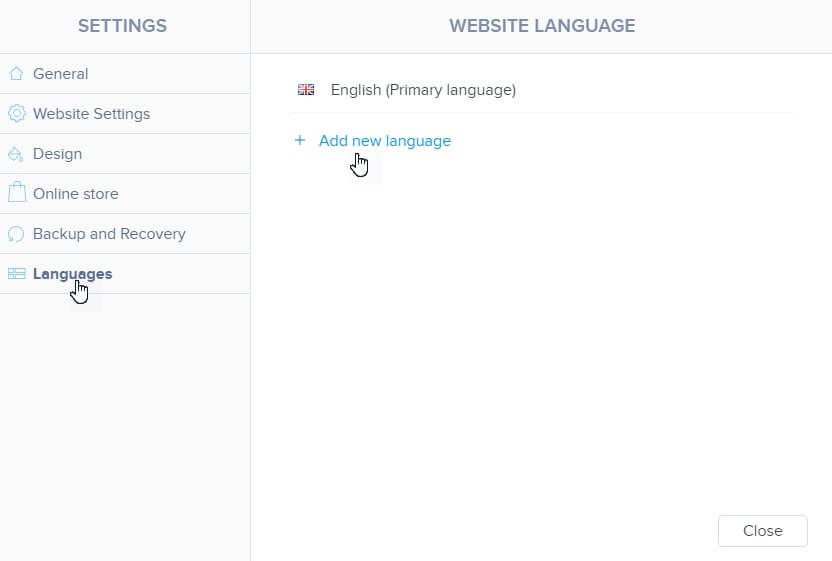Go to Website Settings section
The image size is (832, 561).
tap(91, 114)
